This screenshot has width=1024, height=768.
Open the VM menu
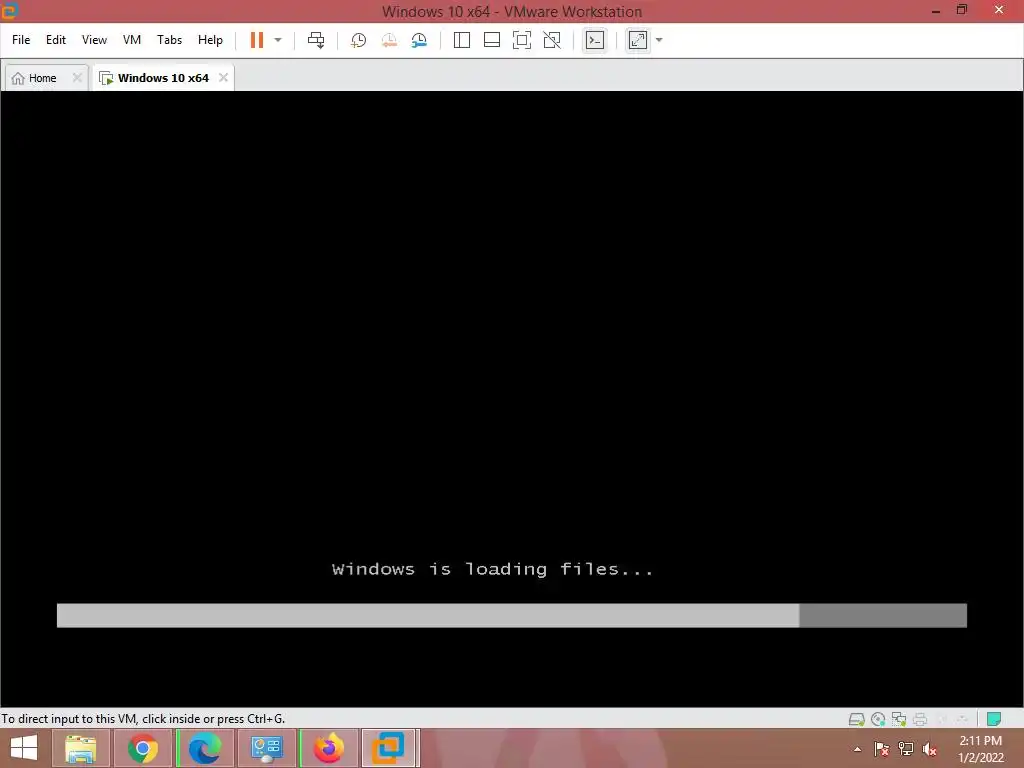(132, 40)
